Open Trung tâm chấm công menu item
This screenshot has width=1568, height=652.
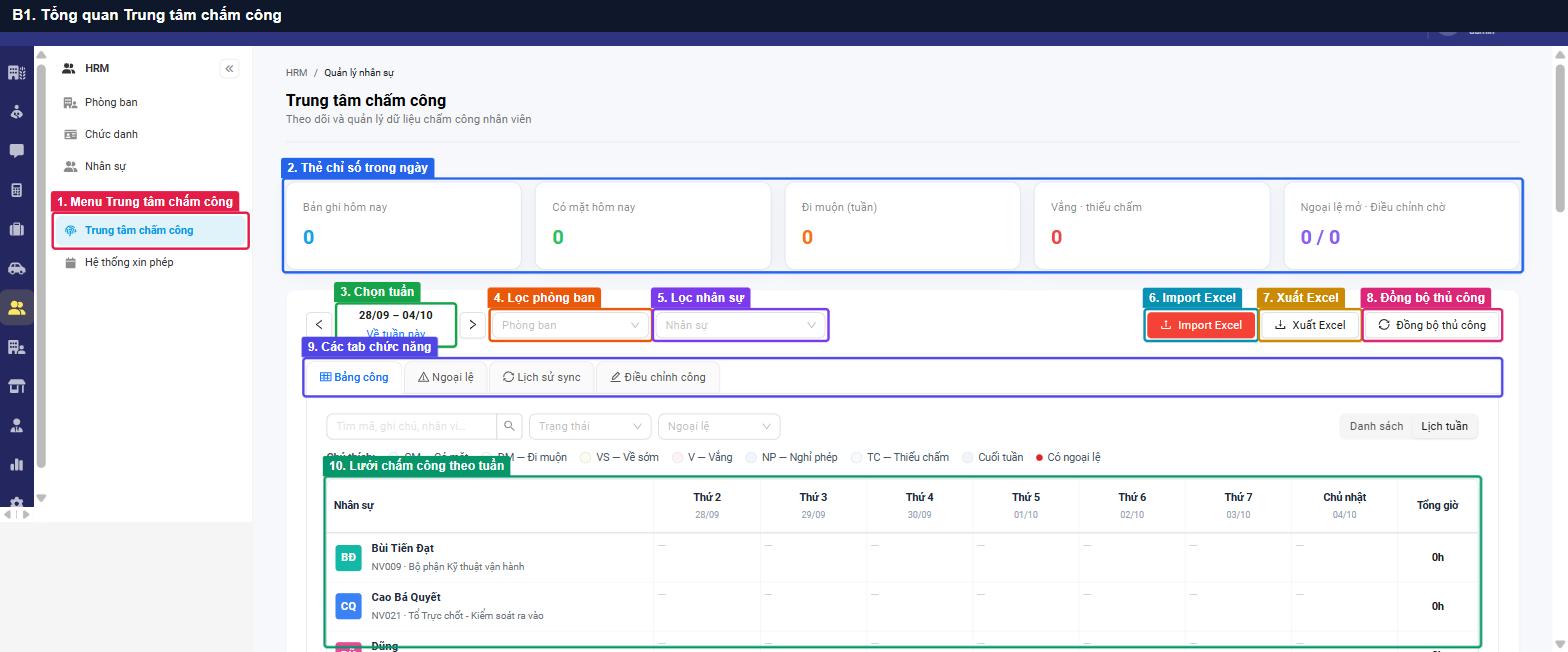[x=149, y=230]
